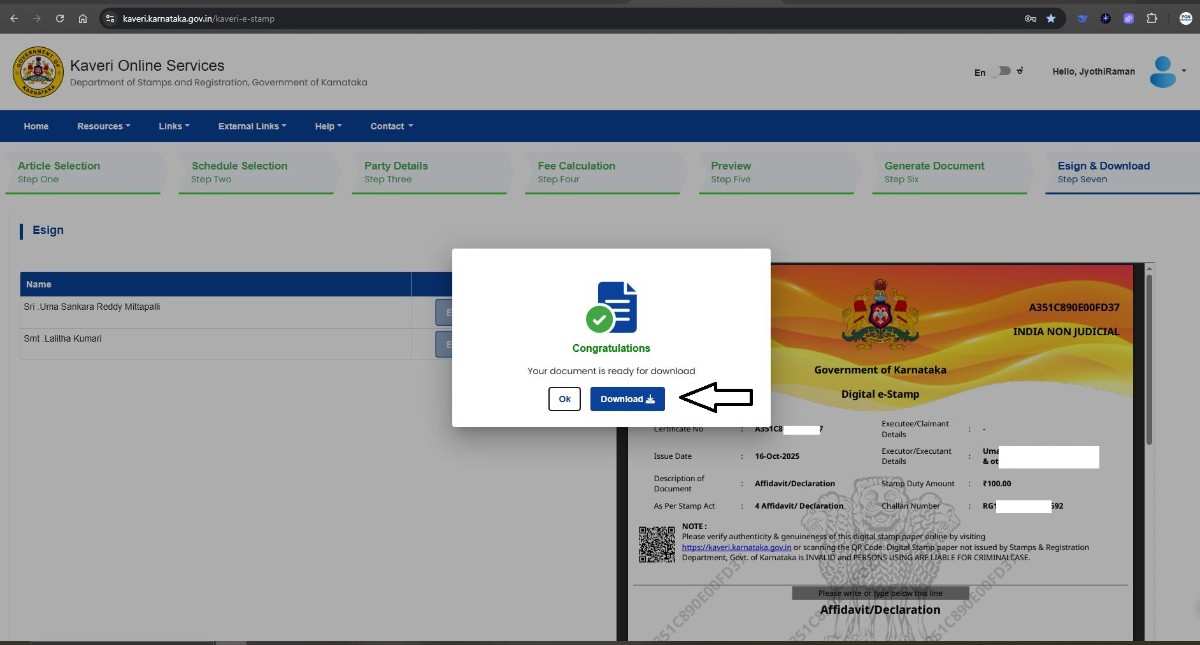
Task: Toggle the English/Kannada language switch
Action: (x=1002, y=72)
